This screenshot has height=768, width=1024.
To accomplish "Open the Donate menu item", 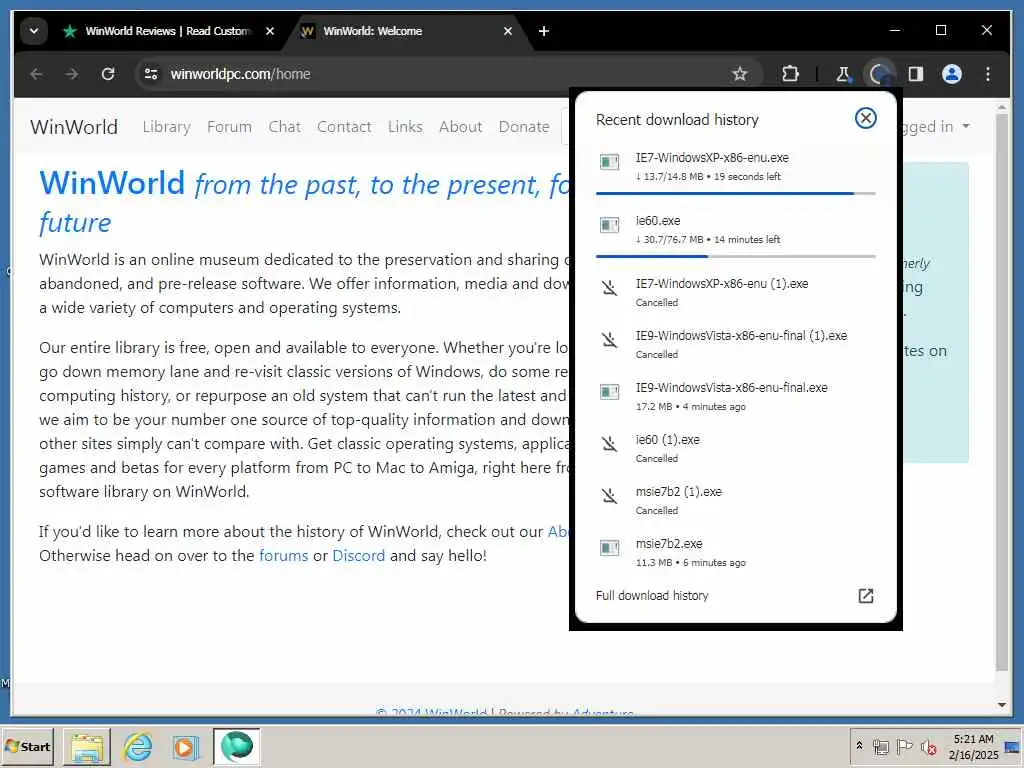I will click(524, 127).
